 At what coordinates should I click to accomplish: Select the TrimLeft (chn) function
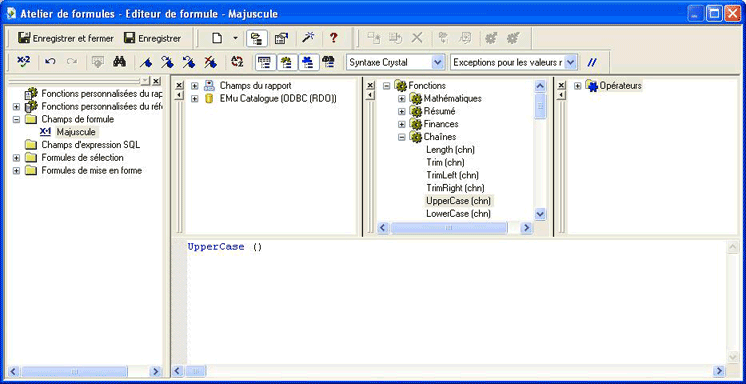(x=452, y=176)
